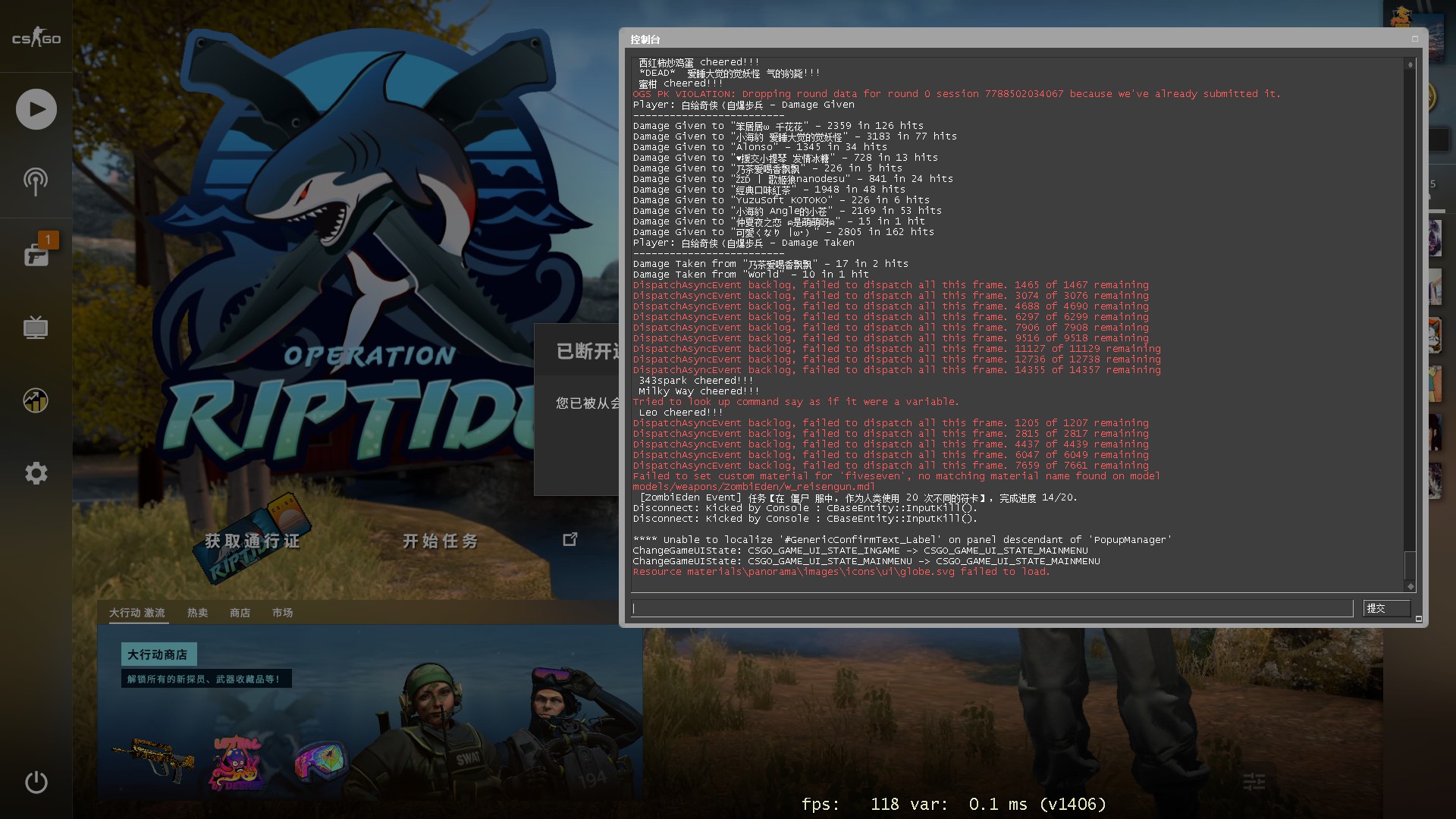
Task: Switch to the 热卖 tab
Action: click(x=198, y=613)
